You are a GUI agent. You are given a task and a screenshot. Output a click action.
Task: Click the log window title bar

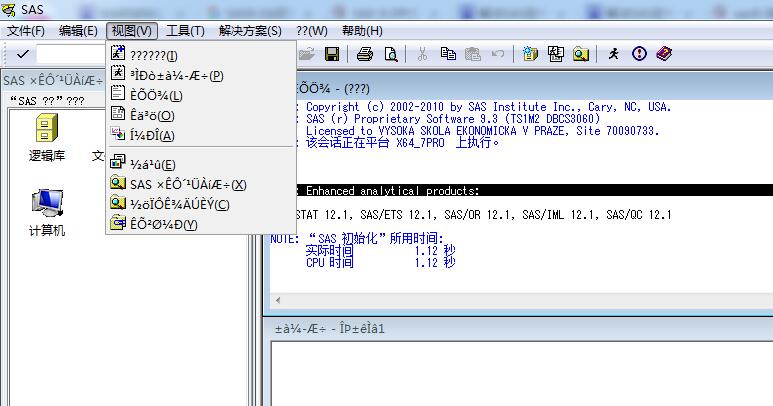click(534, 89)
